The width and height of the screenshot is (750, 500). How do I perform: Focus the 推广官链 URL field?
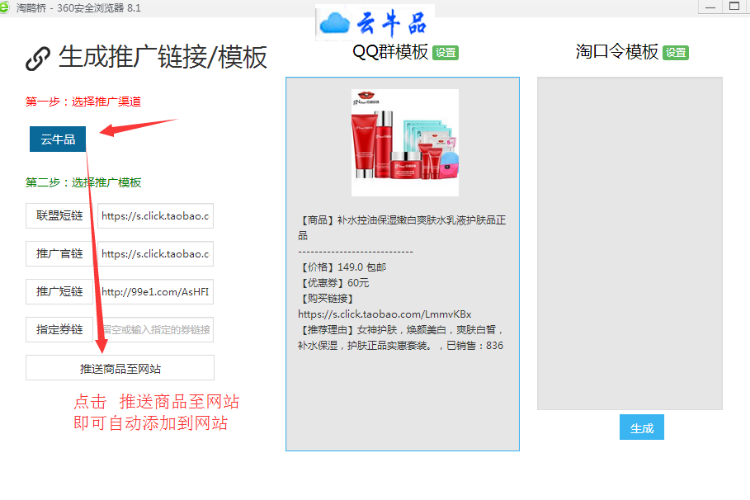pyautogui.click(x=155, y=254)
